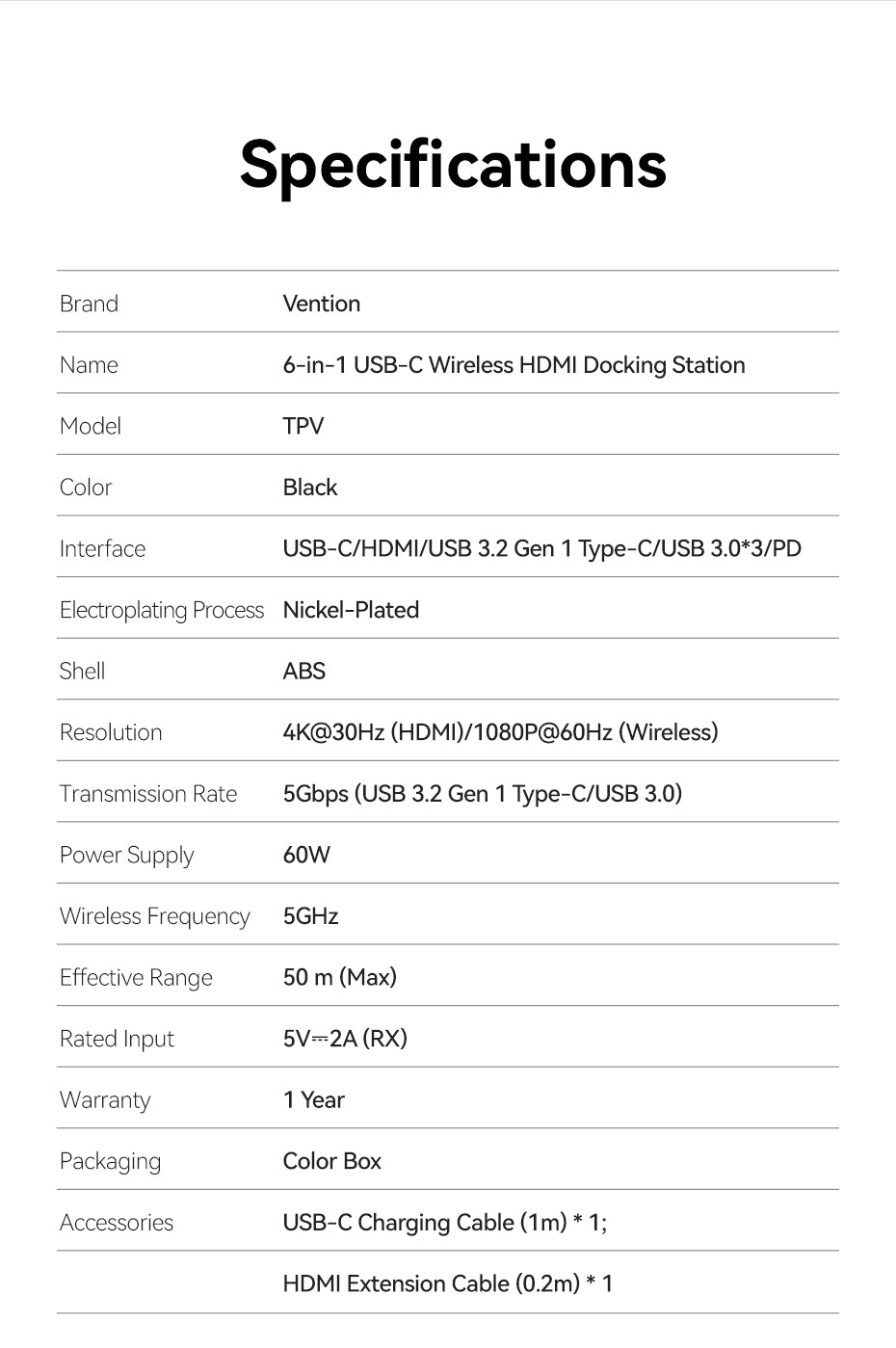Click the Brand row label
Image resolution: width=896 pixels, height=1348 pixels.
(89, 304)
